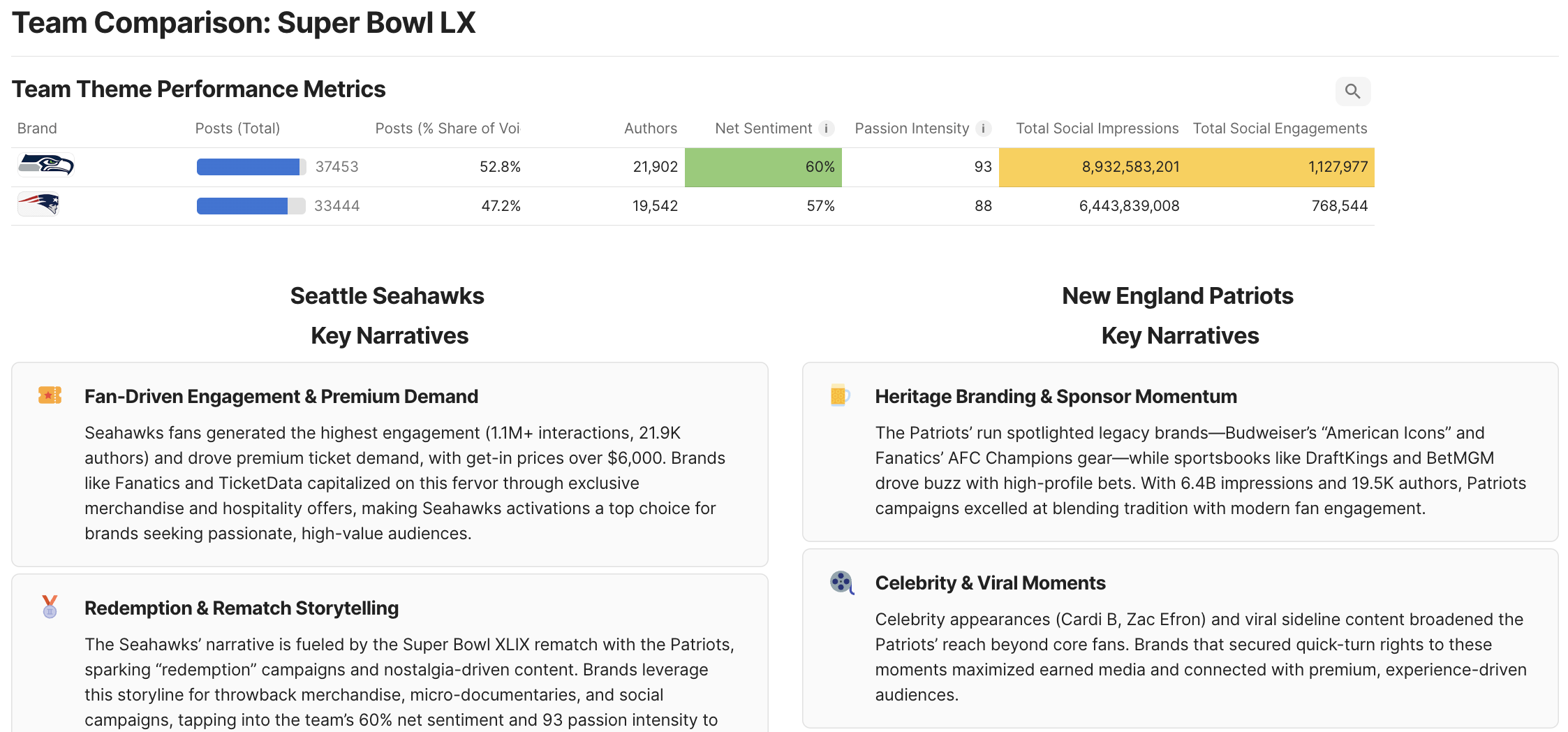Select the green 60% net sentiment cell

(763, 167)
